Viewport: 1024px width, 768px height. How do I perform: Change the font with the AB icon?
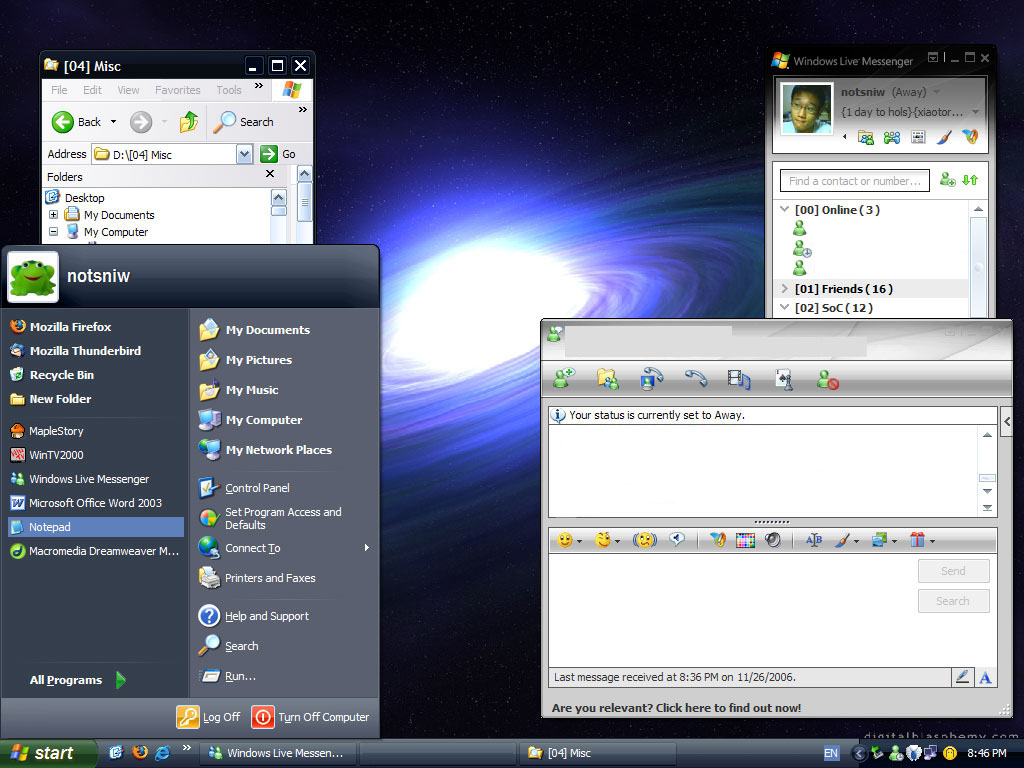(814, 540)
